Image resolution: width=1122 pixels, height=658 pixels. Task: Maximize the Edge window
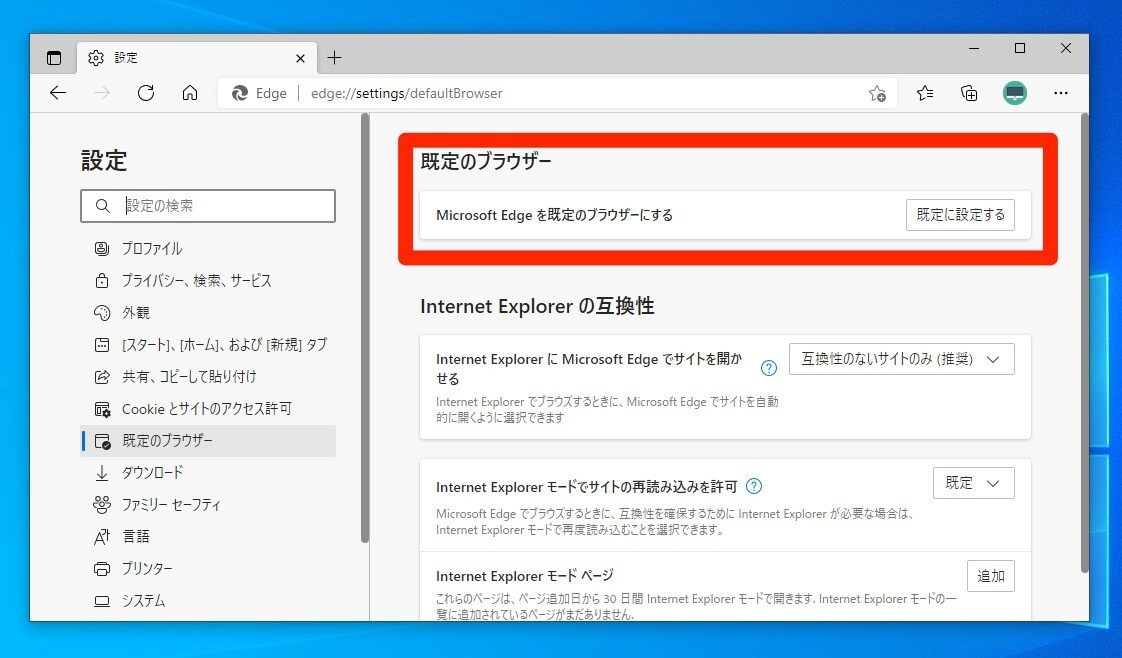(x=1020, y=49)
